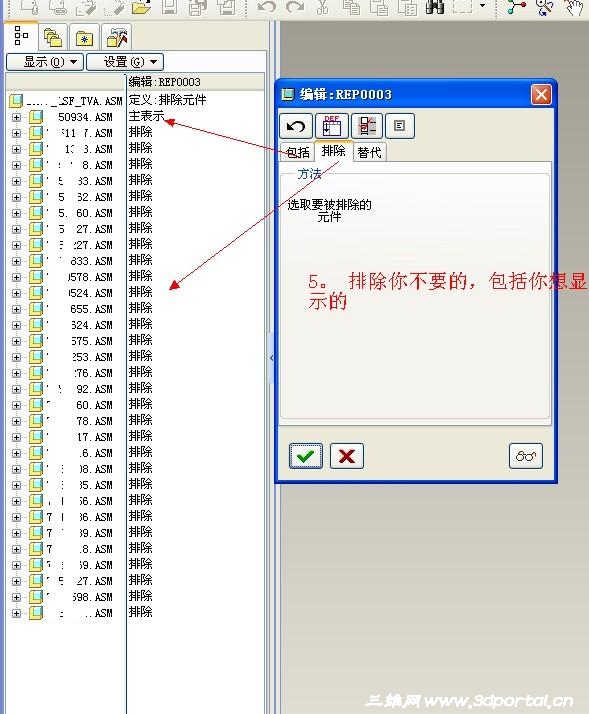Viewport: 589px width, 714px height.
Task: Click the 排除 cell in 655.ASM row
Action: (140, 308)
